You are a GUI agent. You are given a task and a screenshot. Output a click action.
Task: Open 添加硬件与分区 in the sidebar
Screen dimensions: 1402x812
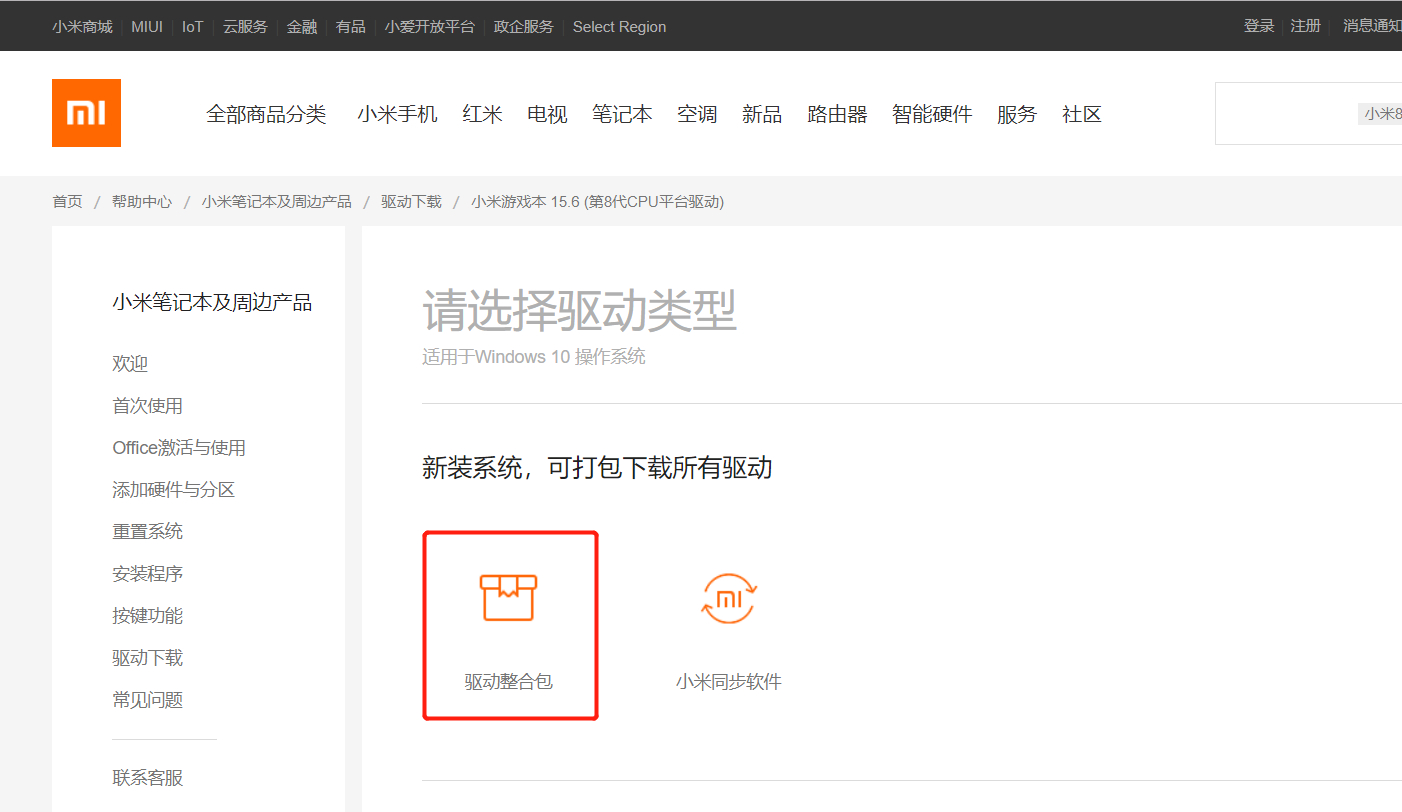(174, 490)
